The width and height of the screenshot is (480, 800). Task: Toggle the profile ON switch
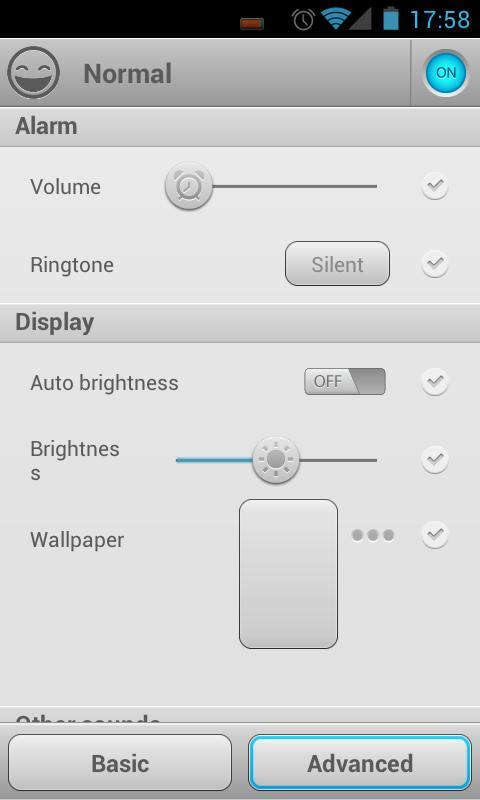click(446, 72)
